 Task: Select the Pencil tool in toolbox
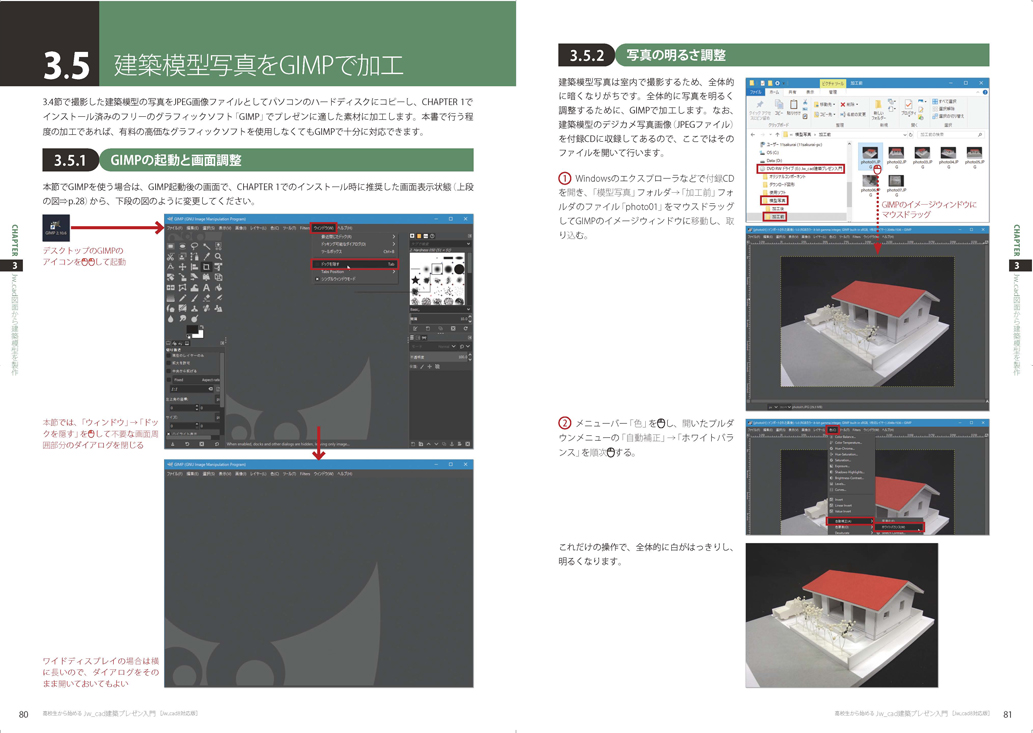182,298
